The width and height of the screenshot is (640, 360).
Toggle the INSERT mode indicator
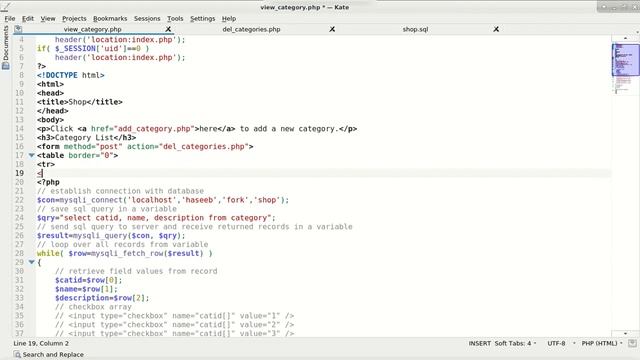point(480,343)
